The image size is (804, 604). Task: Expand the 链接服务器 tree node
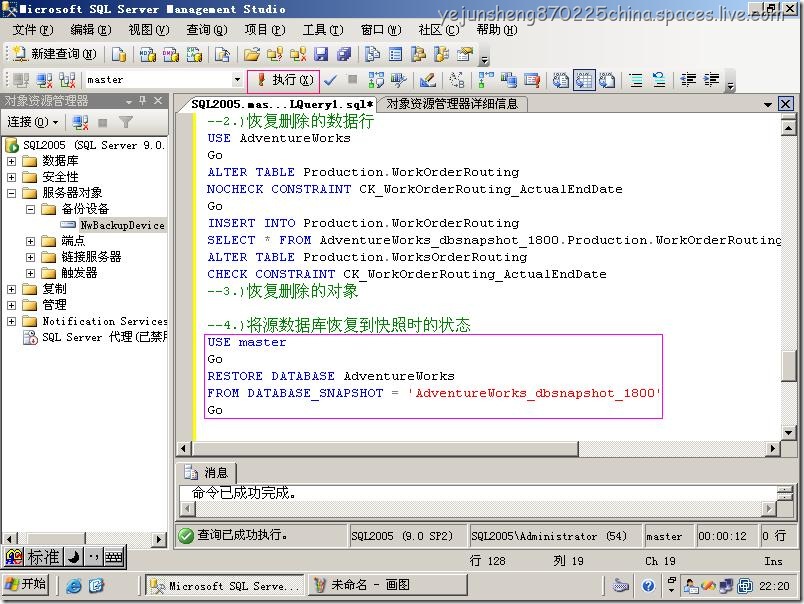click(30, 257)
